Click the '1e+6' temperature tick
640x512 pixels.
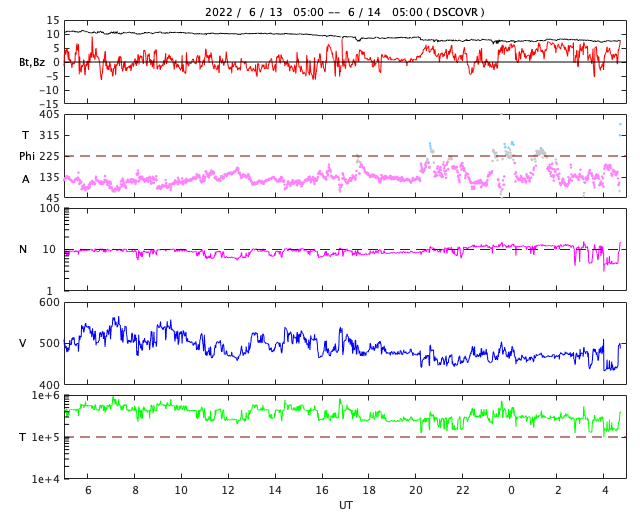pos(46,395)
